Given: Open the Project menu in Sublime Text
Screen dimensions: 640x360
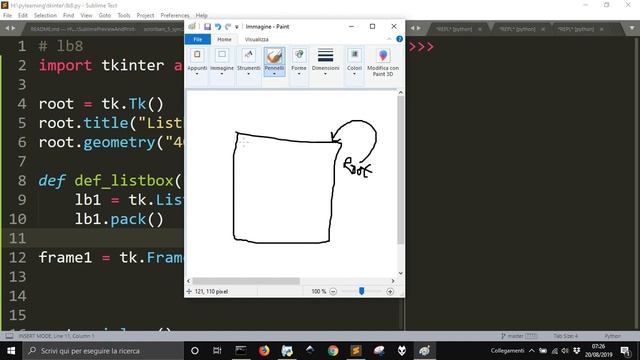Looking at the screenshot, I should coord(145,16).
